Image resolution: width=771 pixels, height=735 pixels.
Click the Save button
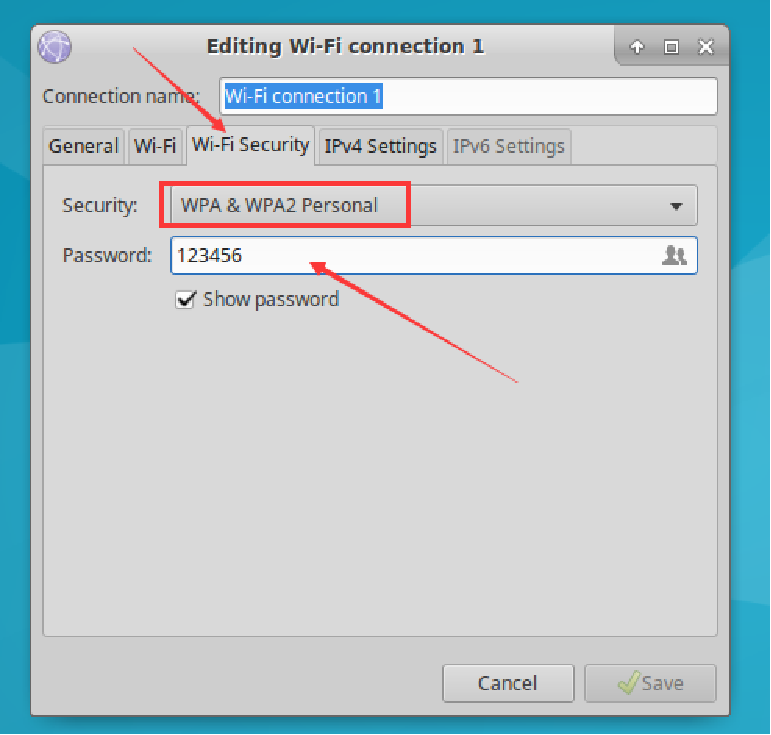pyautogui.click(x=650, y=684)
